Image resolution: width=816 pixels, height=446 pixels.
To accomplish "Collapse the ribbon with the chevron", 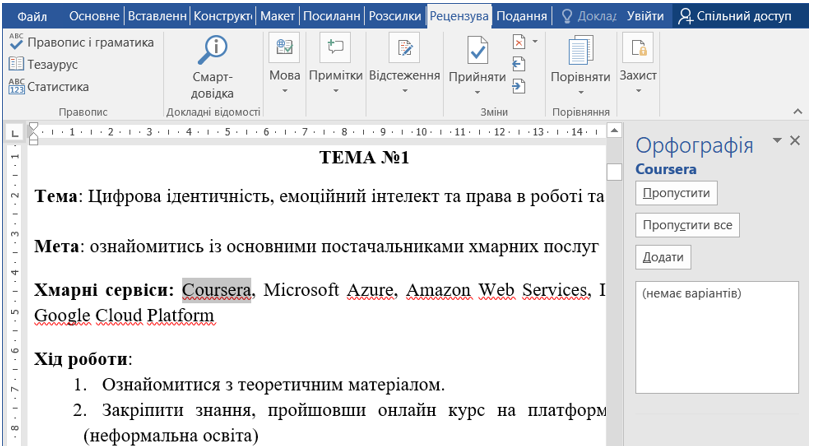I will coord(797,111).
